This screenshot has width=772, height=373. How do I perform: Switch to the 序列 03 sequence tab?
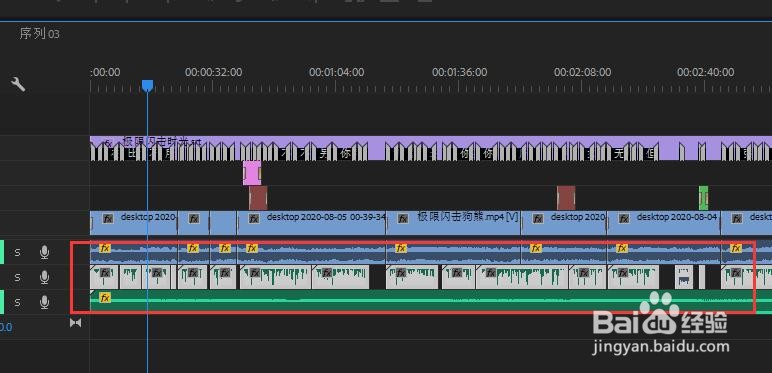tap(39, 33)
